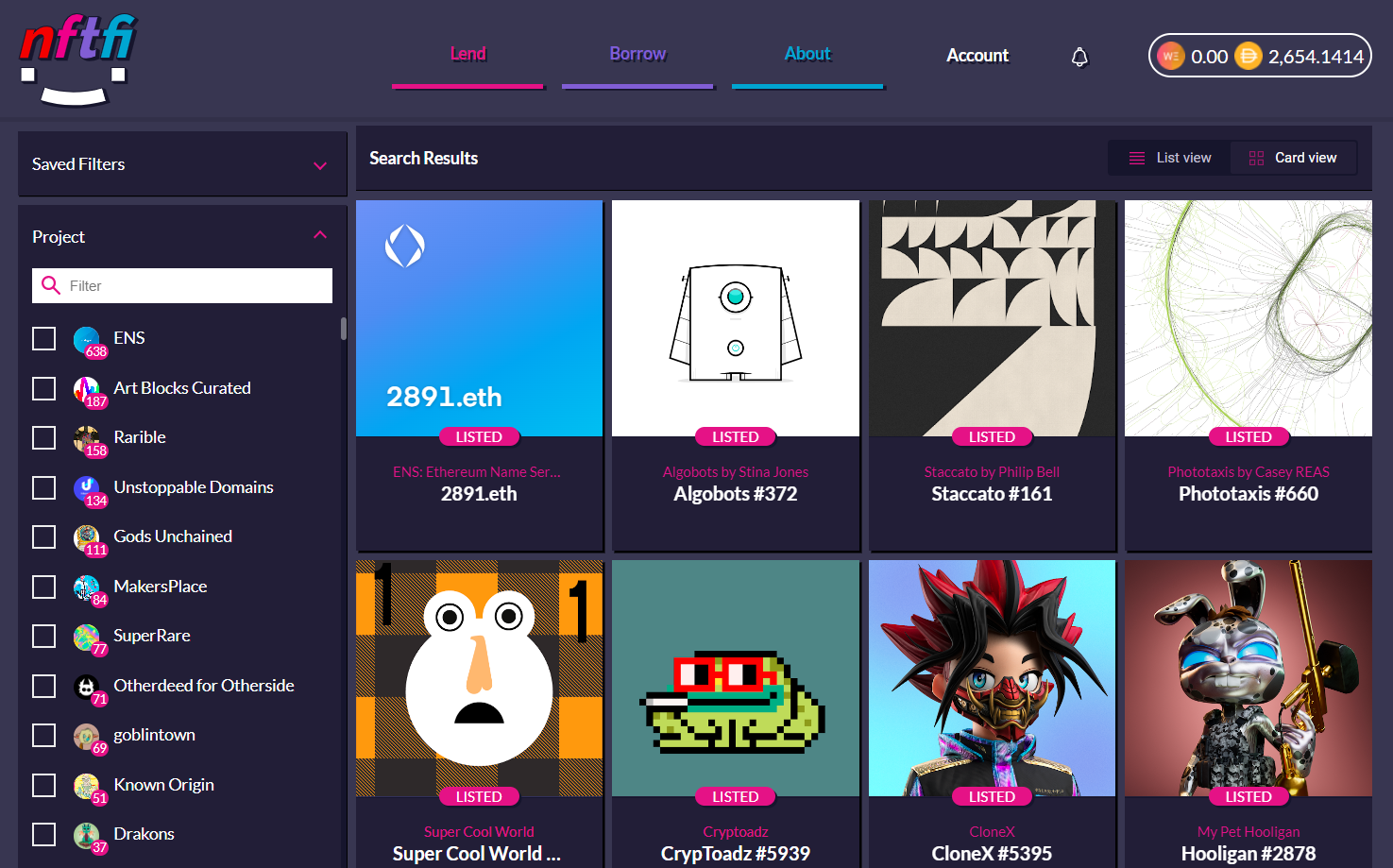Viewport: 1393px width, 868px height.
Task: Click the ENS project icon
Action: pyautogui.click(x=87, y=339)
